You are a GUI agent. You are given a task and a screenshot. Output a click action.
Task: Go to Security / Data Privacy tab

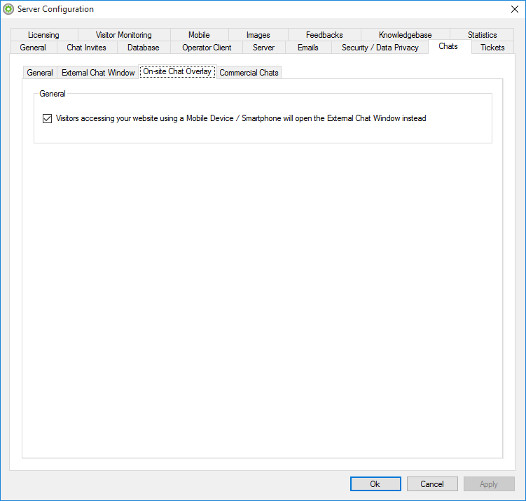click(380, 47)
